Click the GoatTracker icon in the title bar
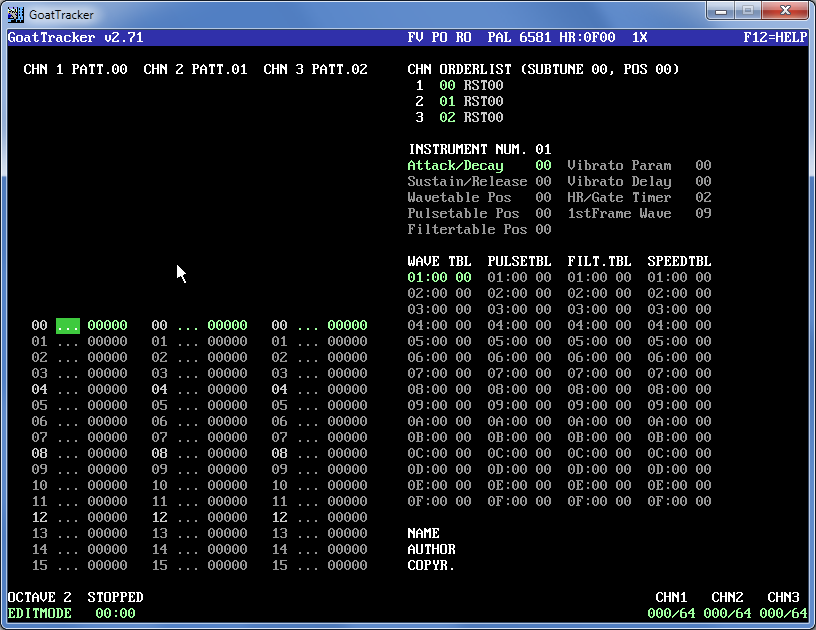 click(16, 12)
